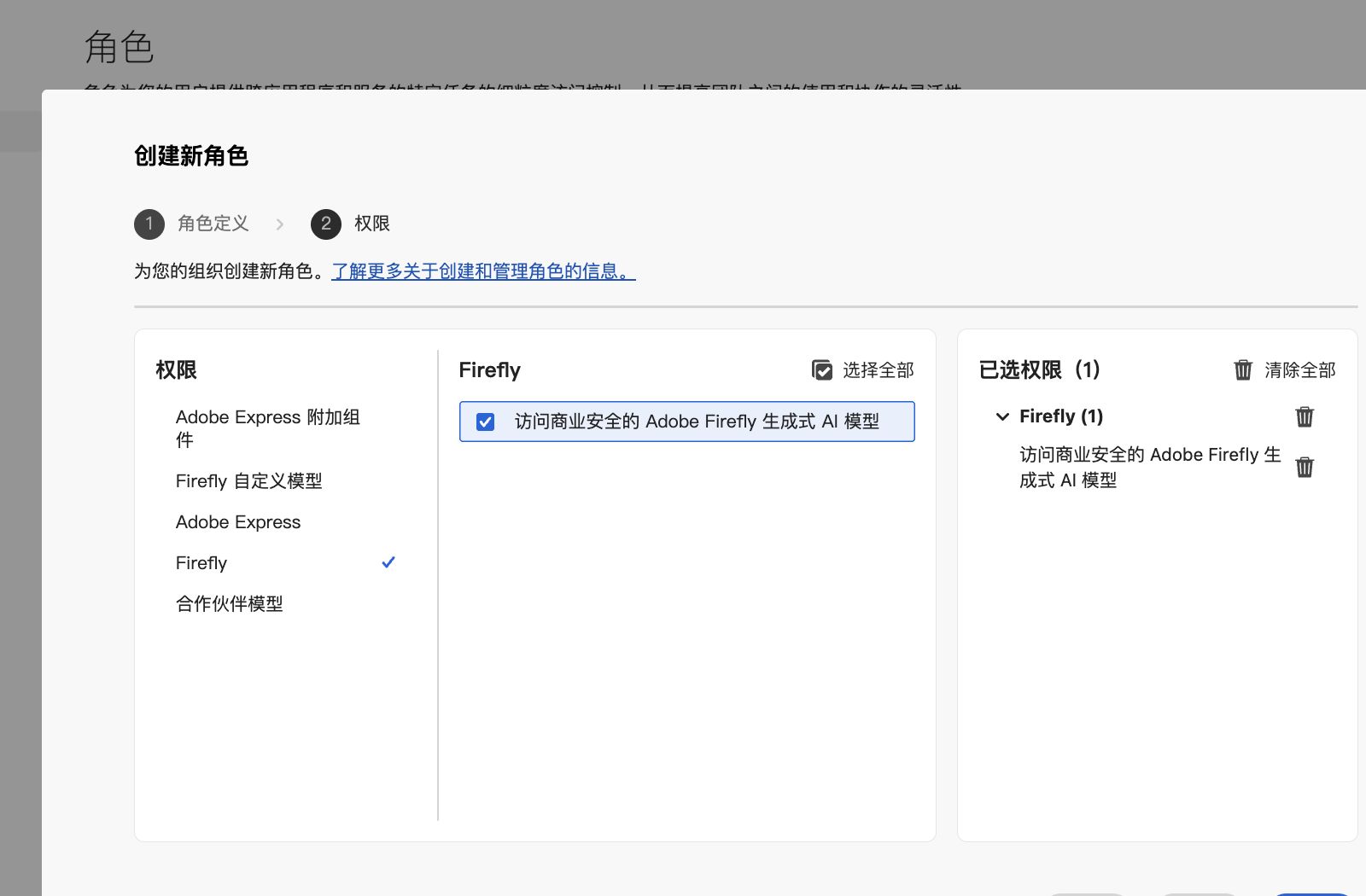
Task: Click the step 1 角色定义 circle indicator
Action: click(x=149, y=224)
